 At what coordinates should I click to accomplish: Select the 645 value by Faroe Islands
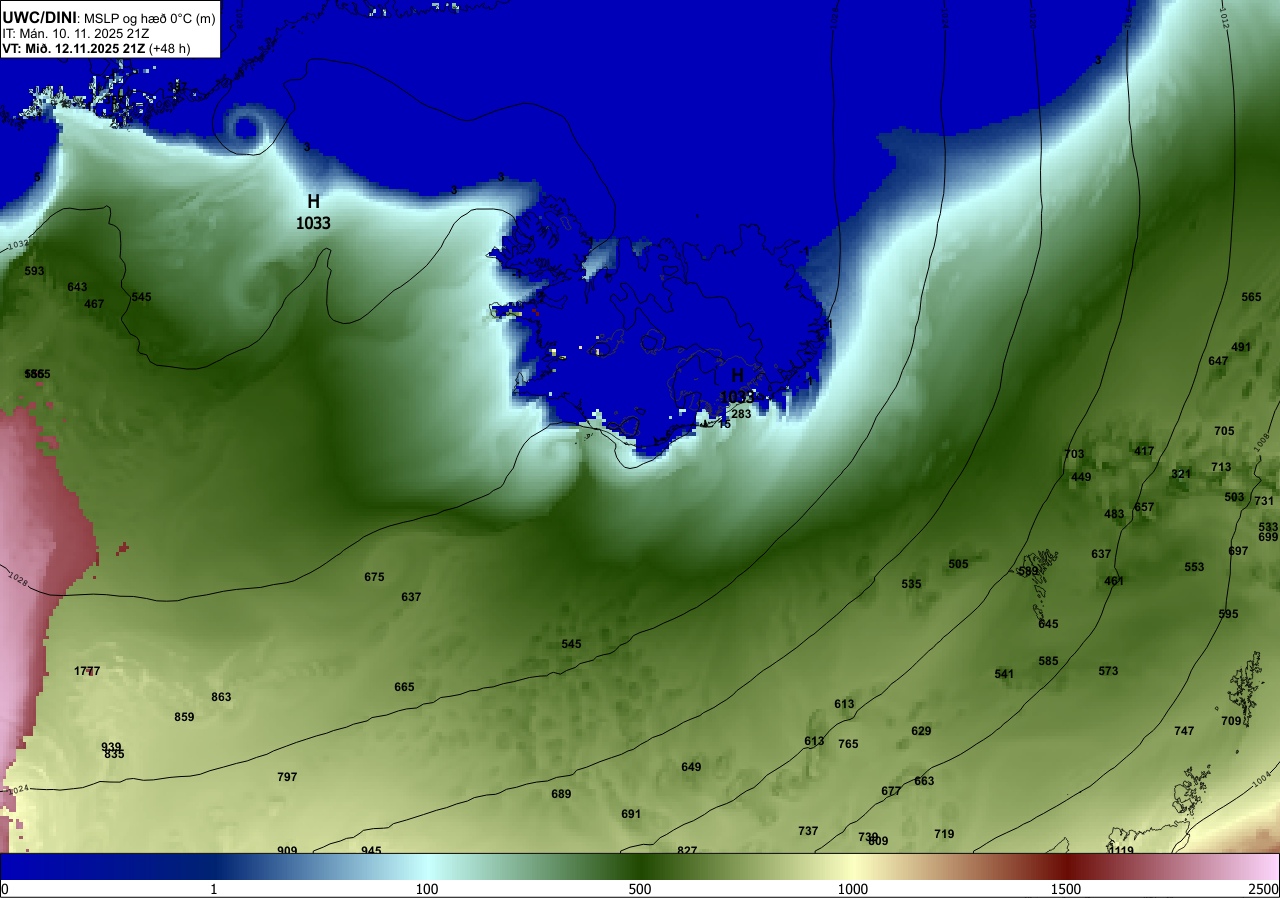pyautogui.click(x=1048, y=624)
